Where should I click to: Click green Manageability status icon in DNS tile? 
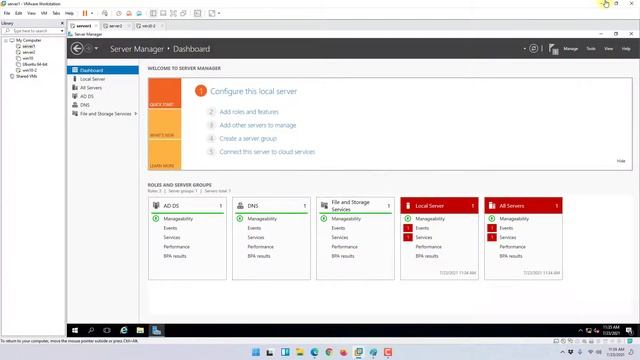coord(240,219)
